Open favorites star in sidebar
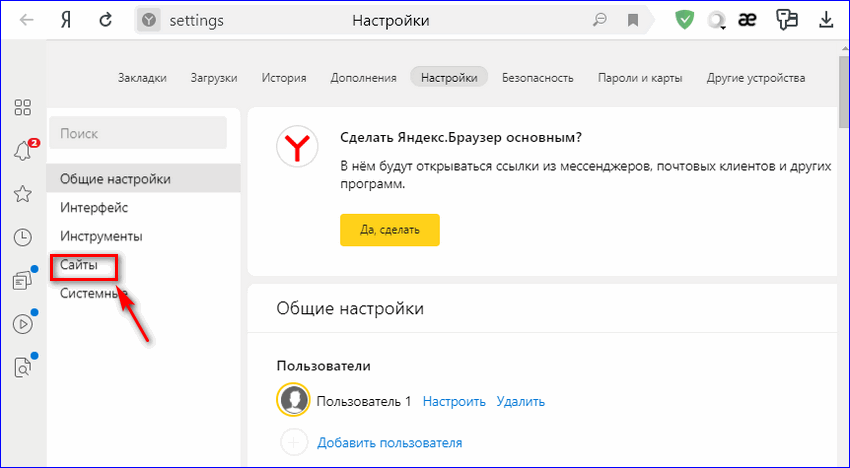 (23, 194)
